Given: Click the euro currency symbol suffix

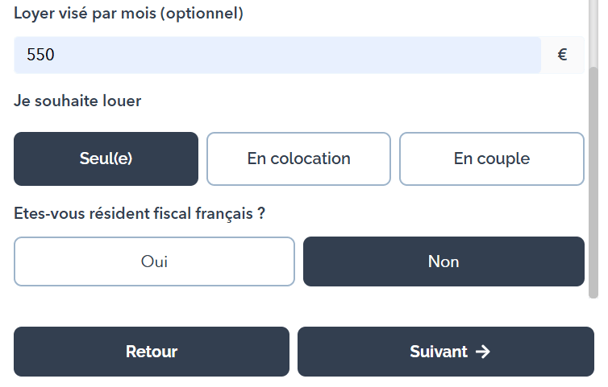Looking at the screenshot, I should tap(562, 55).
